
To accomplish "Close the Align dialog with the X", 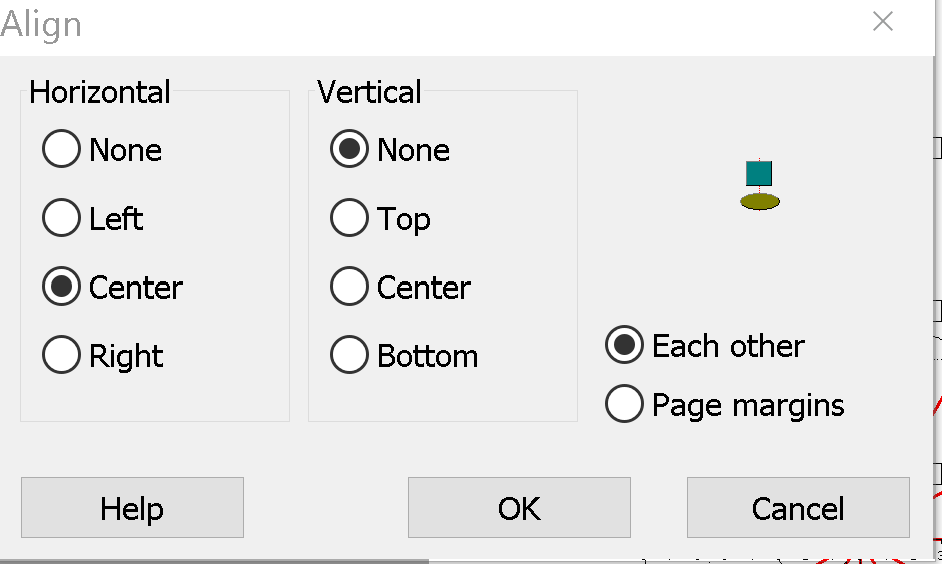I will coord(882,22).
